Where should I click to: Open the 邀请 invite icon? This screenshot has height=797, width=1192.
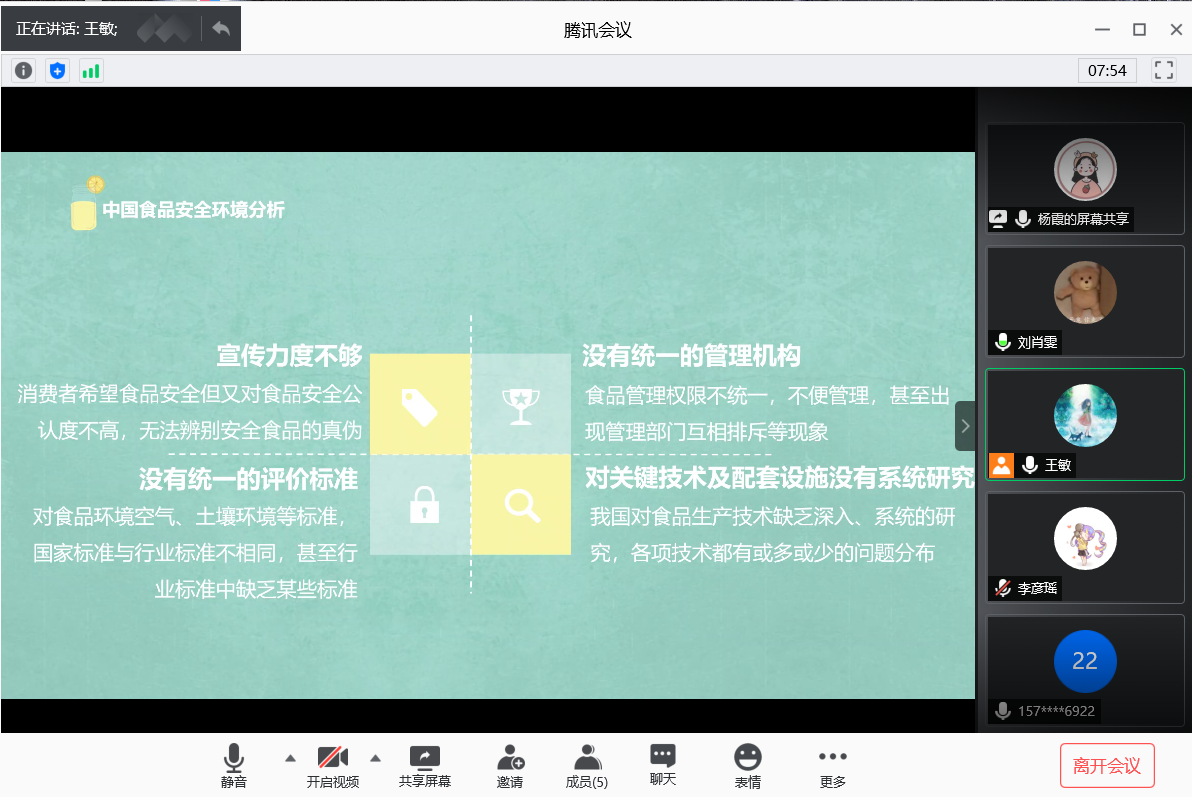(x=510, y=766)
